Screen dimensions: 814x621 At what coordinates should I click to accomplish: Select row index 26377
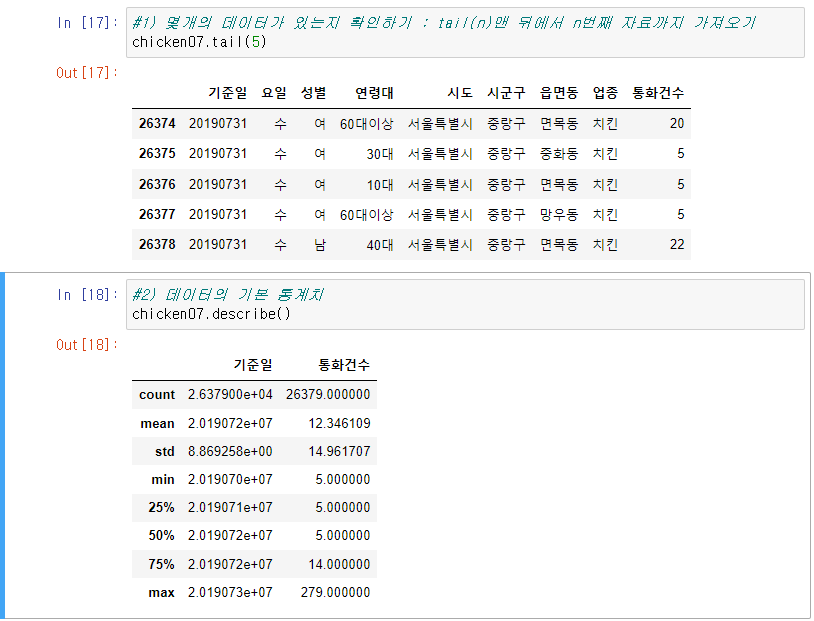(x=157, y=214)
